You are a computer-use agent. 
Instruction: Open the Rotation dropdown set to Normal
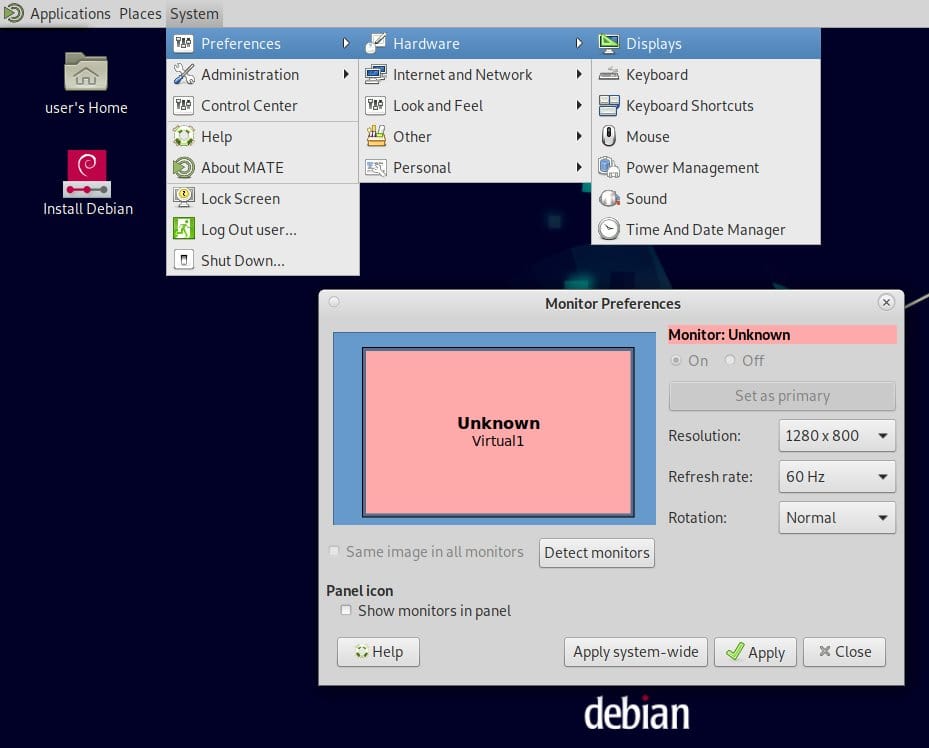point(836,518)
